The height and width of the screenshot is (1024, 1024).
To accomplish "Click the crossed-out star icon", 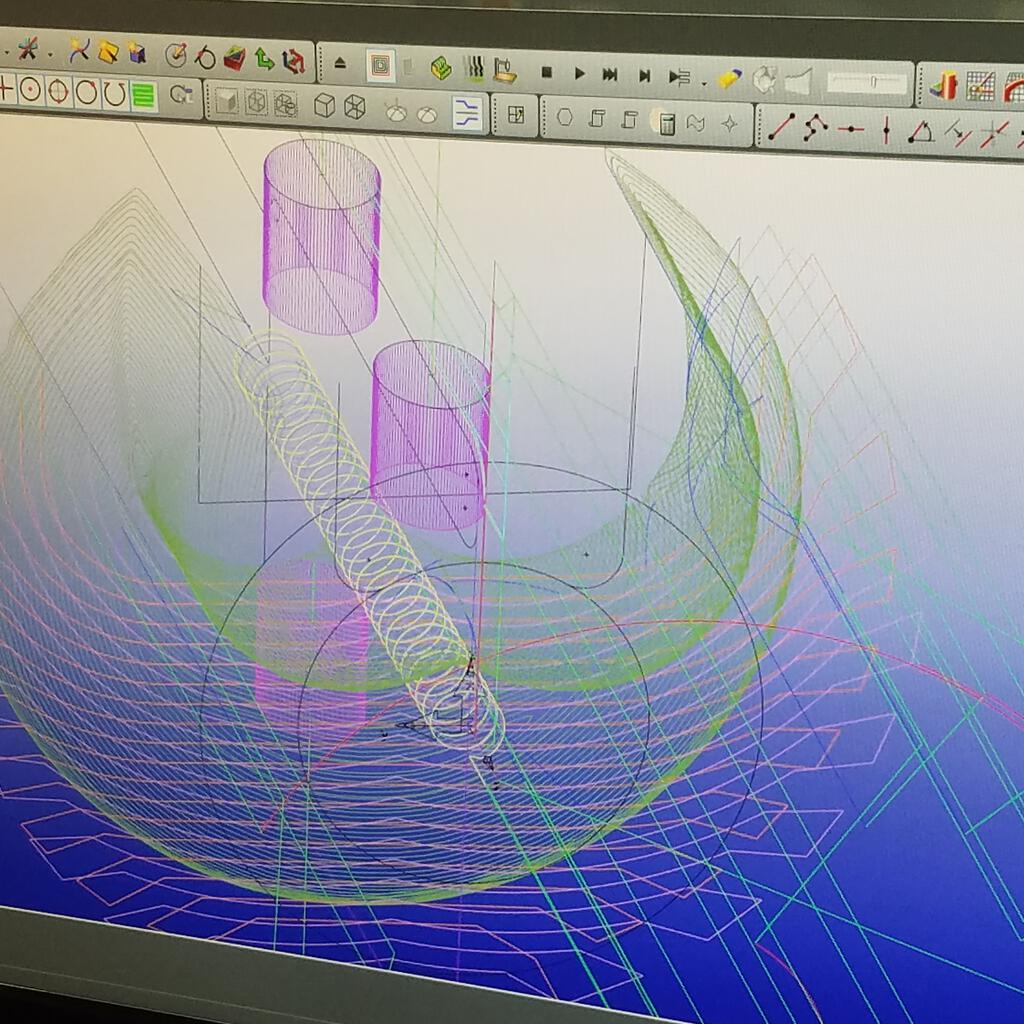I will (27, 49).
